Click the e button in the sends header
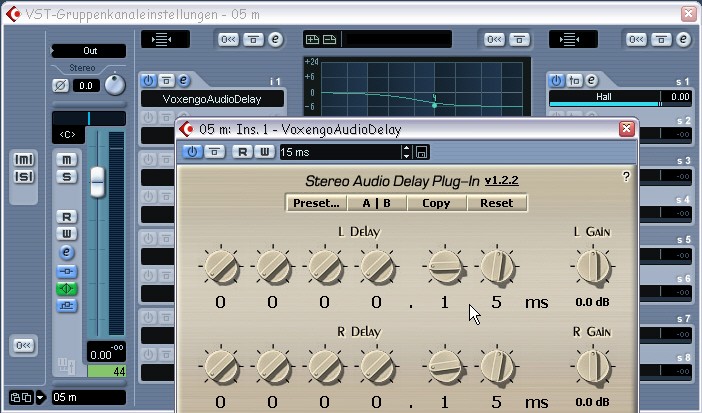 [x=683, y=39]
